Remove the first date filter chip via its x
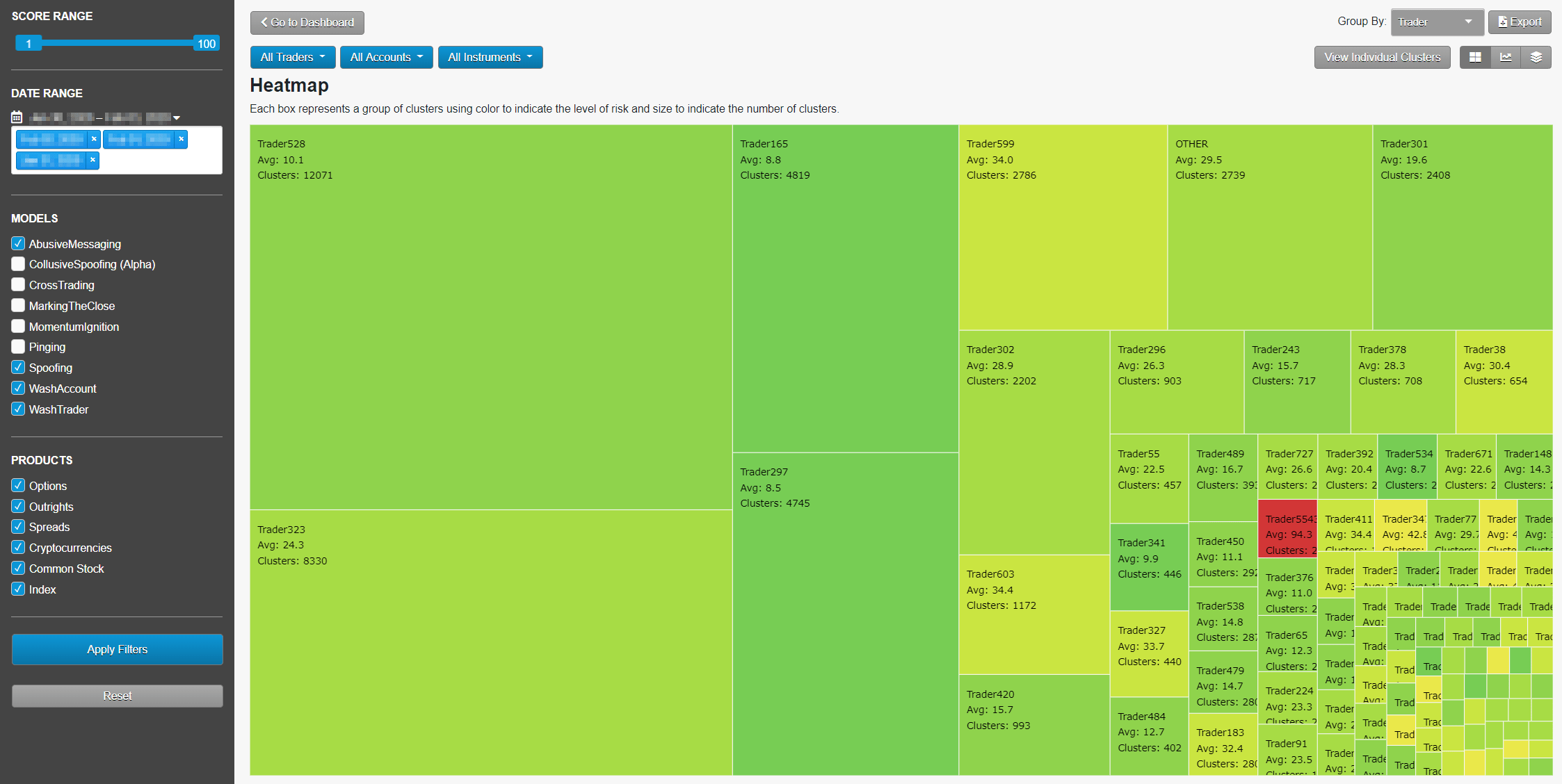1562x784 pixels. (94, 138)
